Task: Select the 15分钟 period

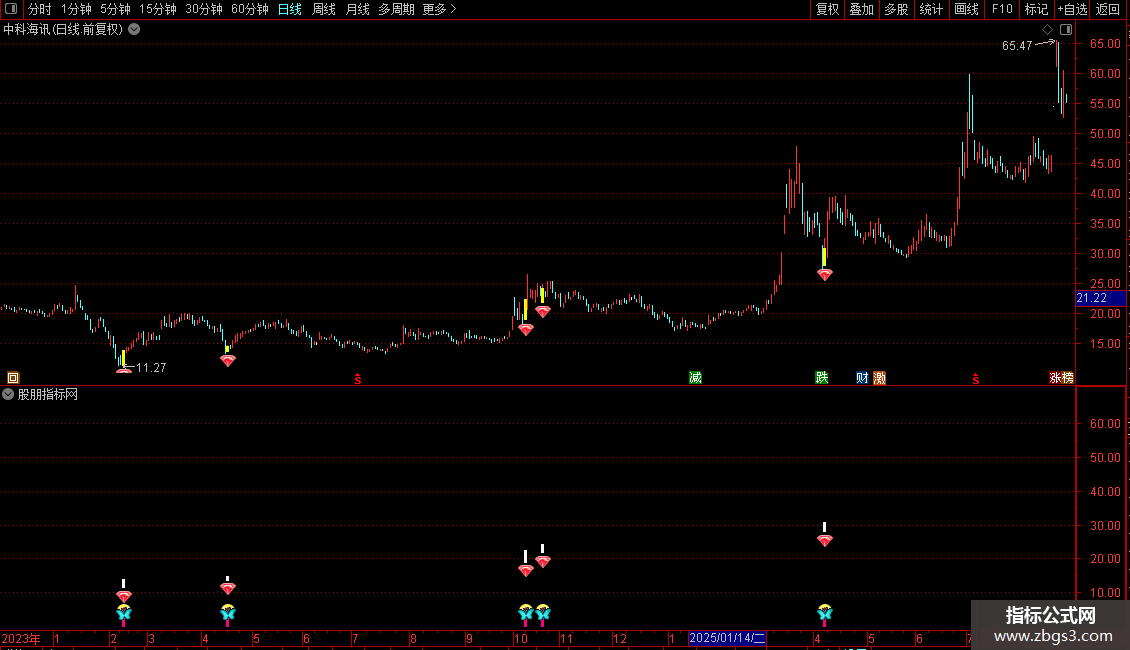Action: coord(158,9)
